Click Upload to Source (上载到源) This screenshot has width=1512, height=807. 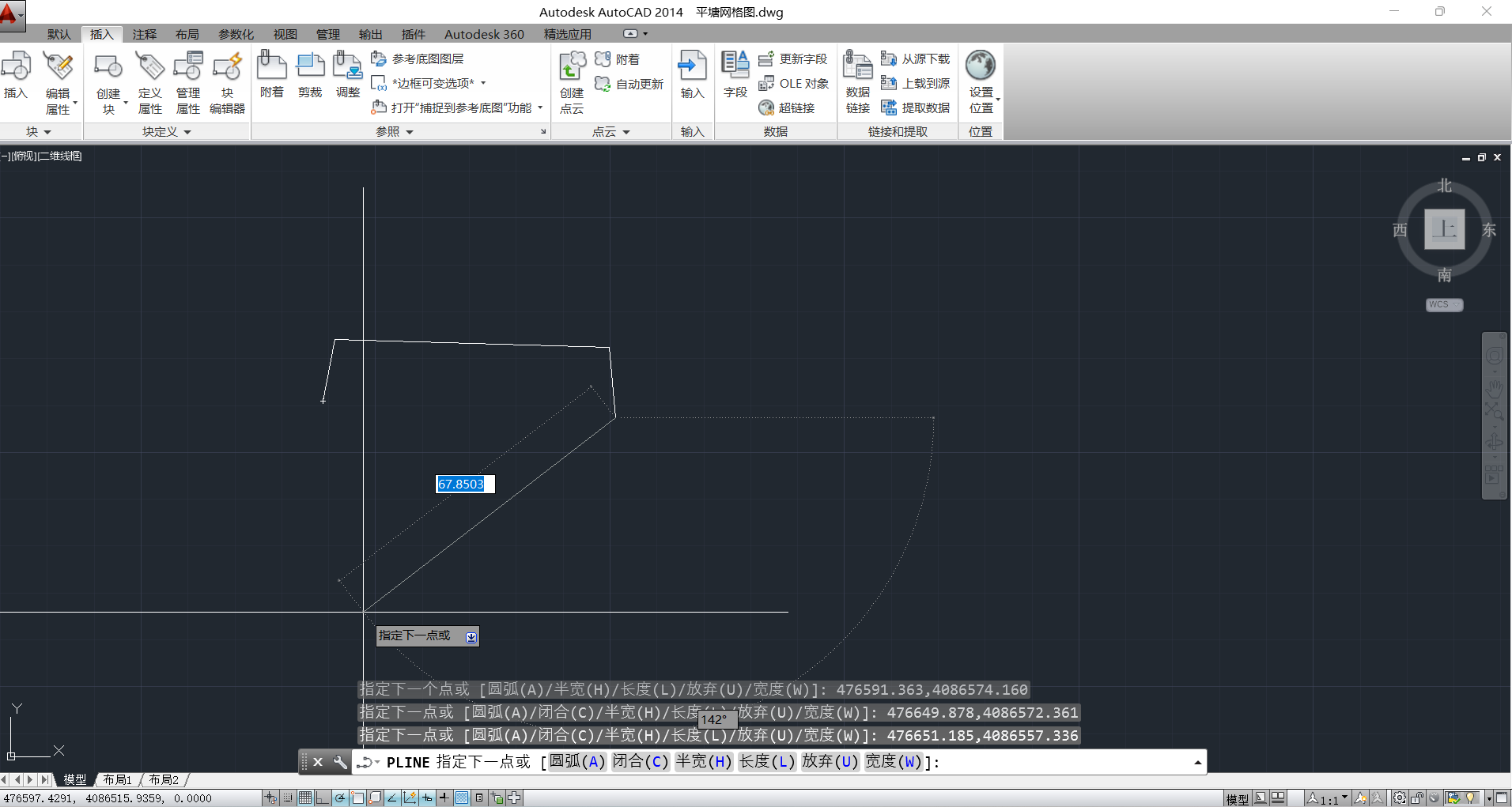pyautogui.click(x=915, y=84)
